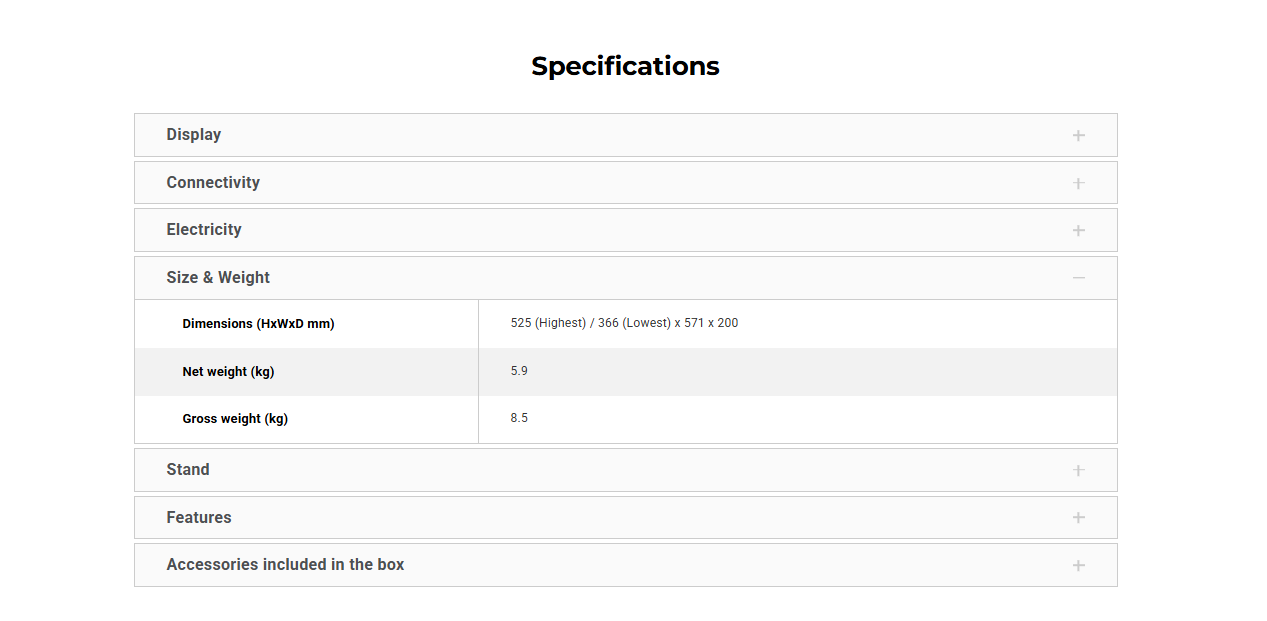This screenshot has height=621, width=1267.
Task: Click the Gross weight (kg) label
Action: coord(235,419)
